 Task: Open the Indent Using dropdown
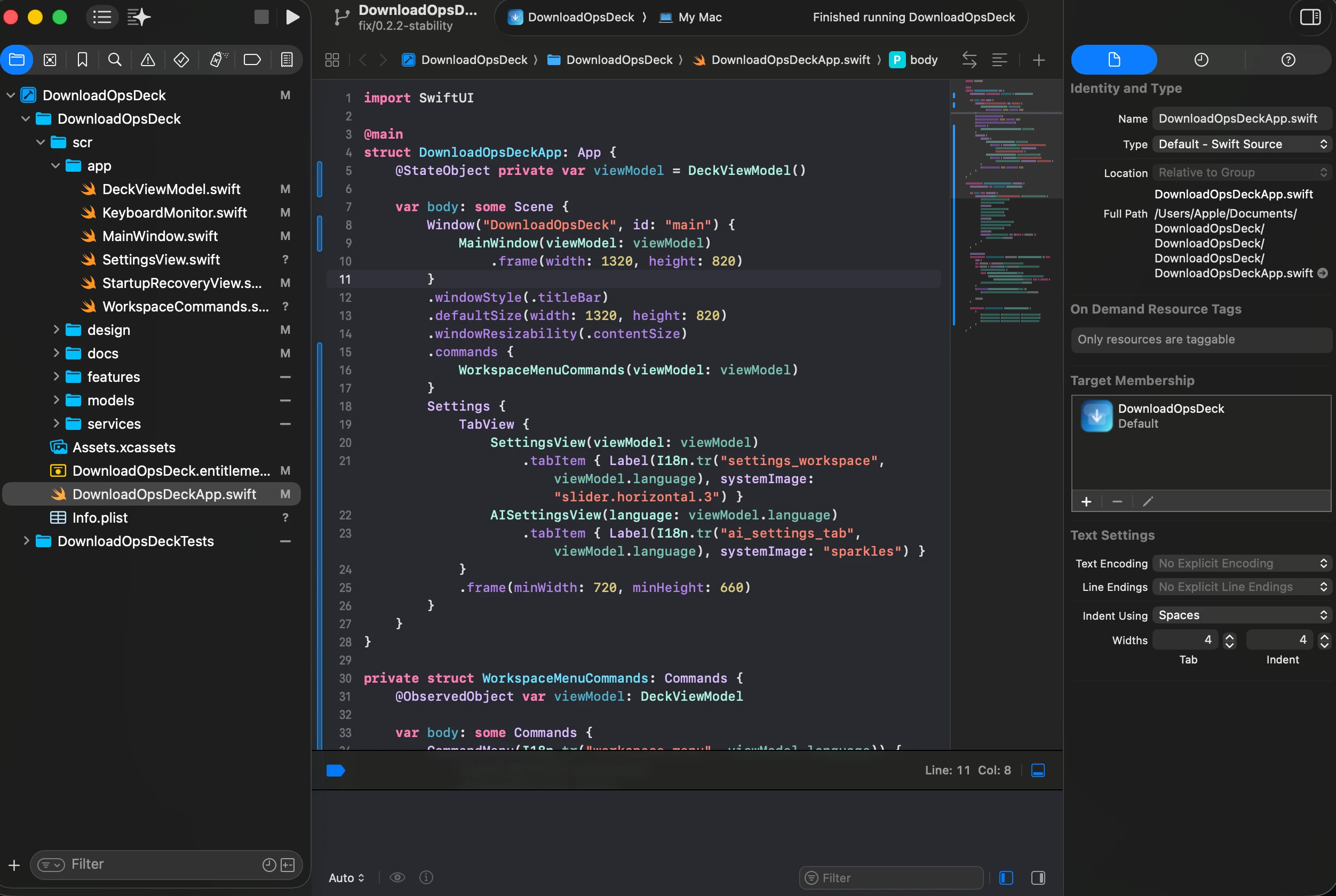1242,615
